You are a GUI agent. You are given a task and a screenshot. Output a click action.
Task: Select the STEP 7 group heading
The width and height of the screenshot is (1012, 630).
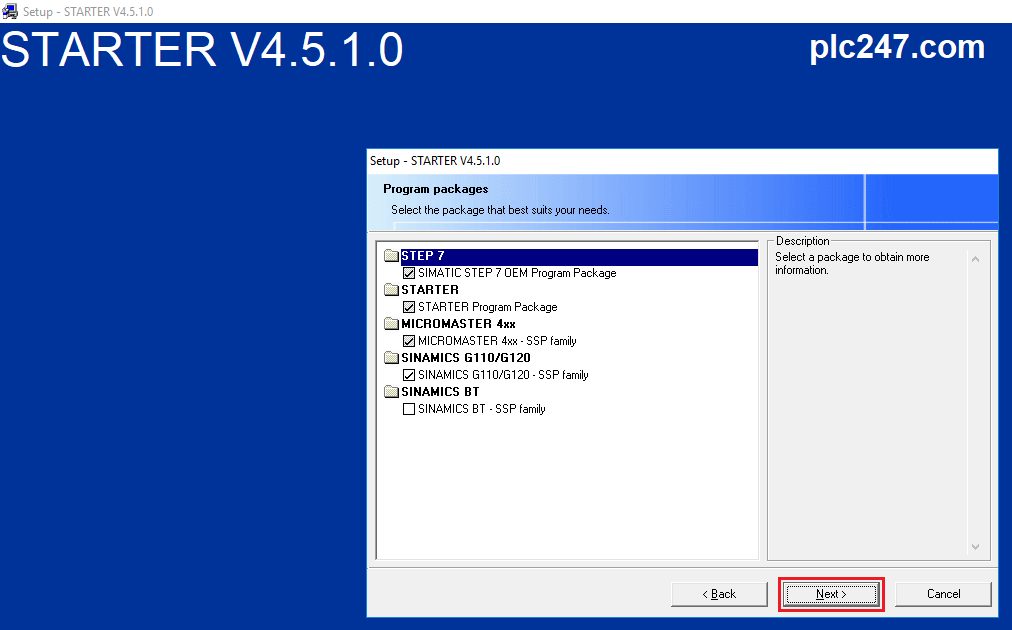(423, 256)
